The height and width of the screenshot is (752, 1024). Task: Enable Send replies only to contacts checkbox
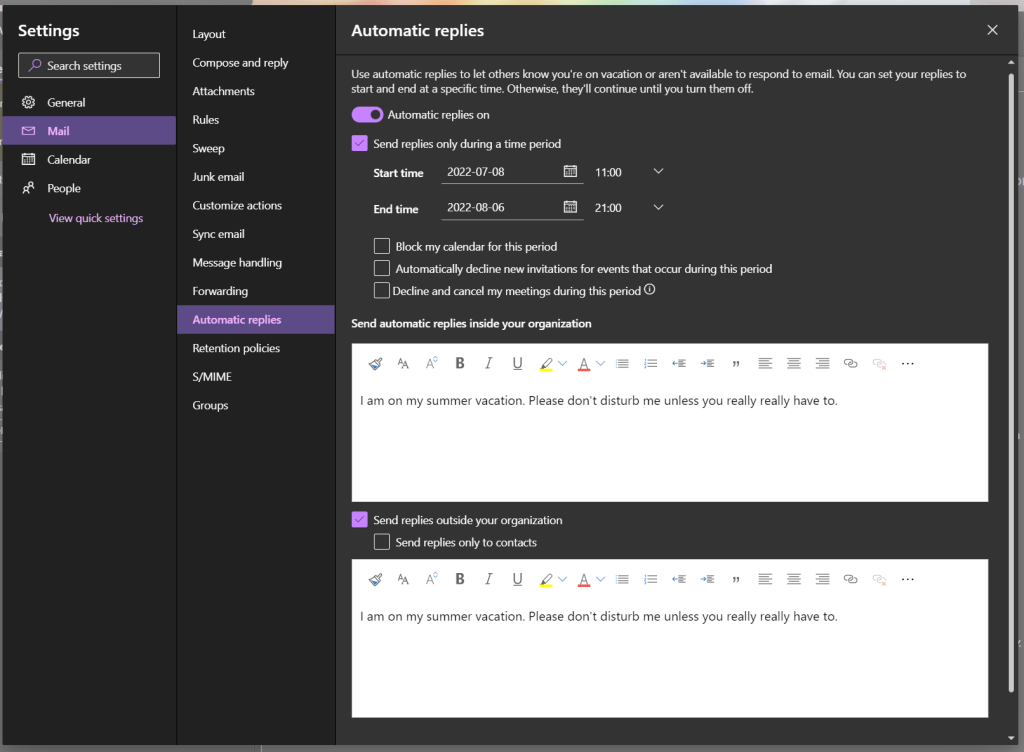(x=382, y=542)
